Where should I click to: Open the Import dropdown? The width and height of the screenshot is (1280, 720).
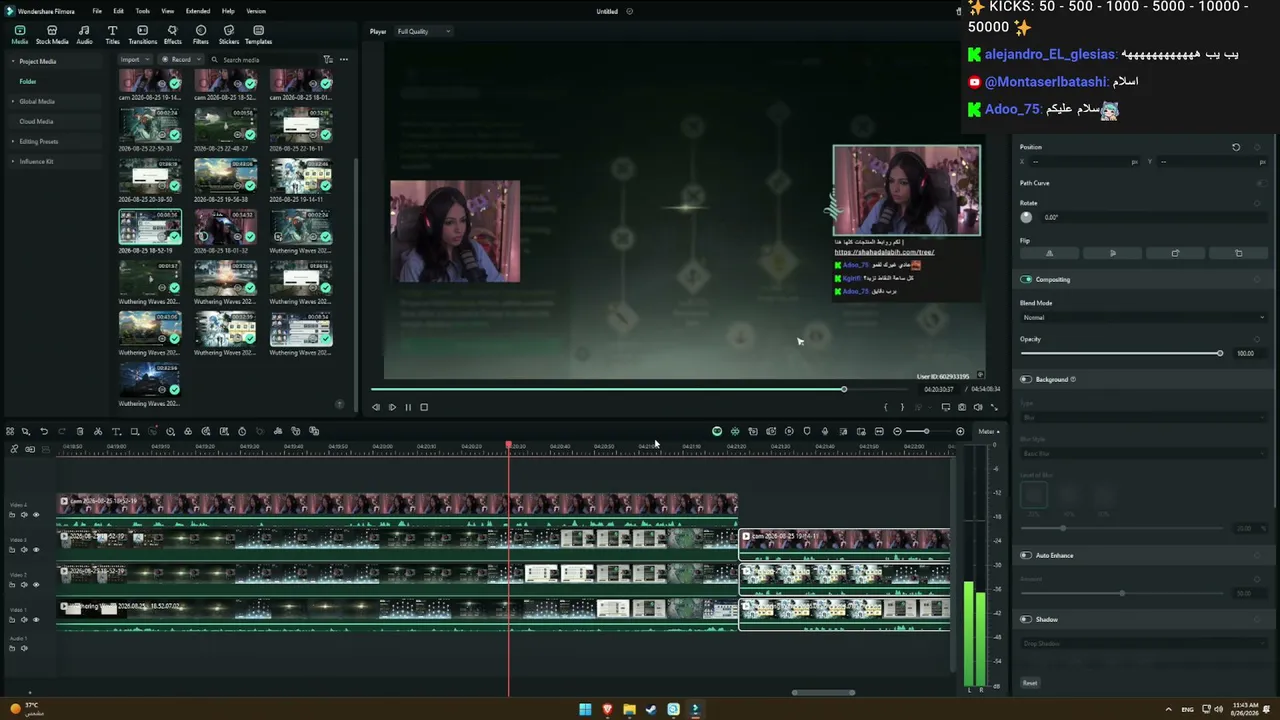coord(134,60)
